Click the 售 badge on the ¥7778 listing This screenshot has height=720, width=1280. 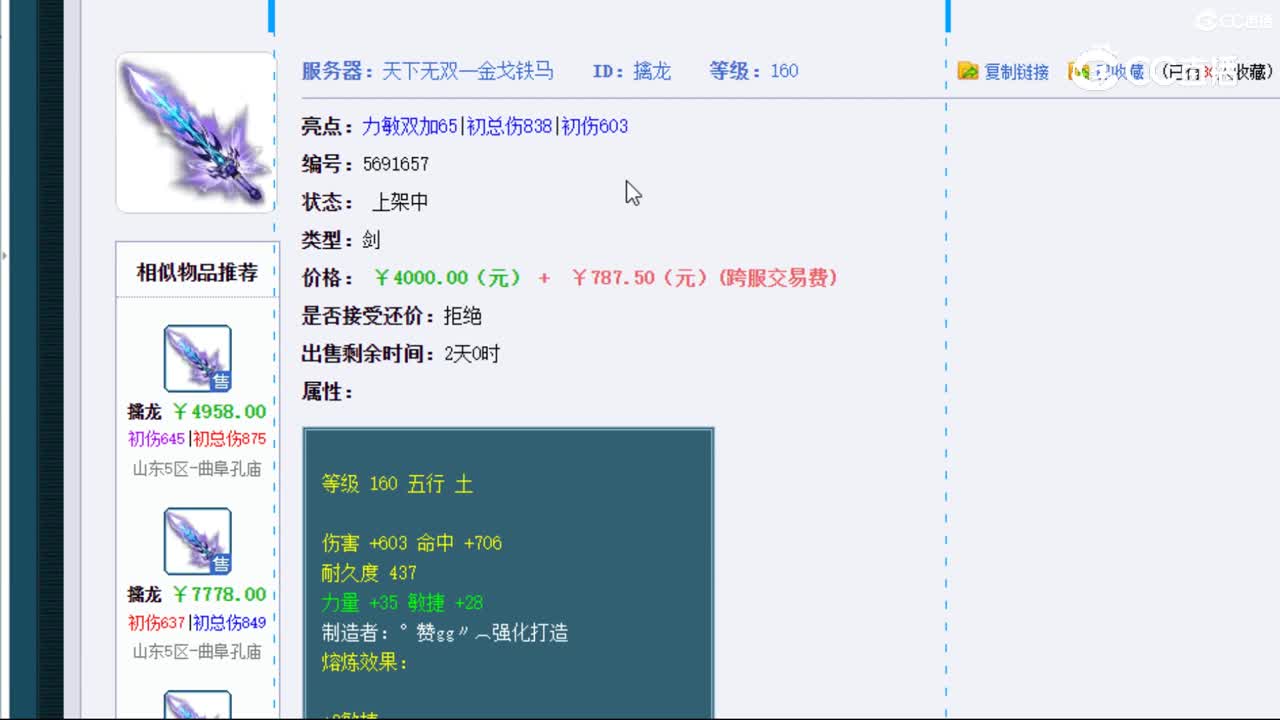click(219, 563)
